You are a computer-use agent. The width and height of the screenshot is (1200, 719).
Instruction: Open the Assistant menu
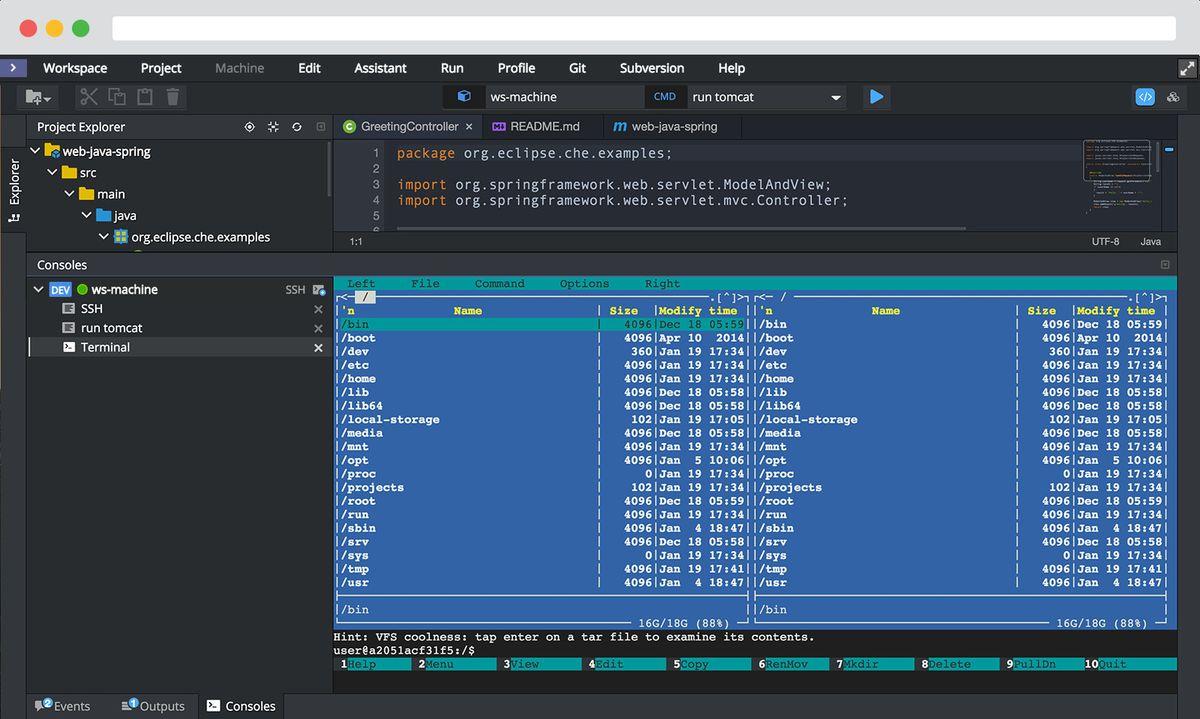tap(380, 68)
